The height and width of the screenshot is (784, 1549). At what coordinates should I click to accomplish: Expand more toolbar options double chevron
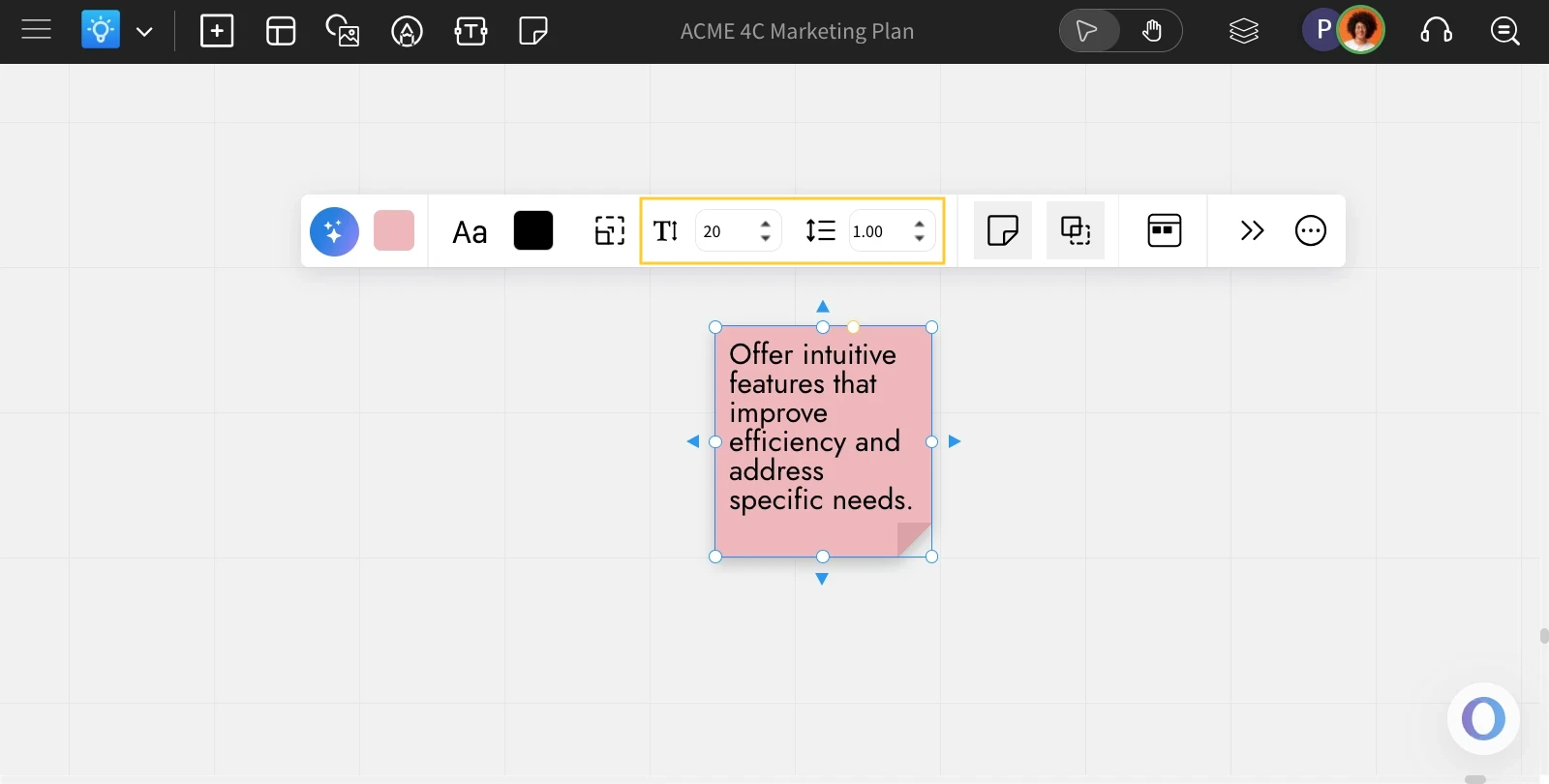tap(1252, 230)
